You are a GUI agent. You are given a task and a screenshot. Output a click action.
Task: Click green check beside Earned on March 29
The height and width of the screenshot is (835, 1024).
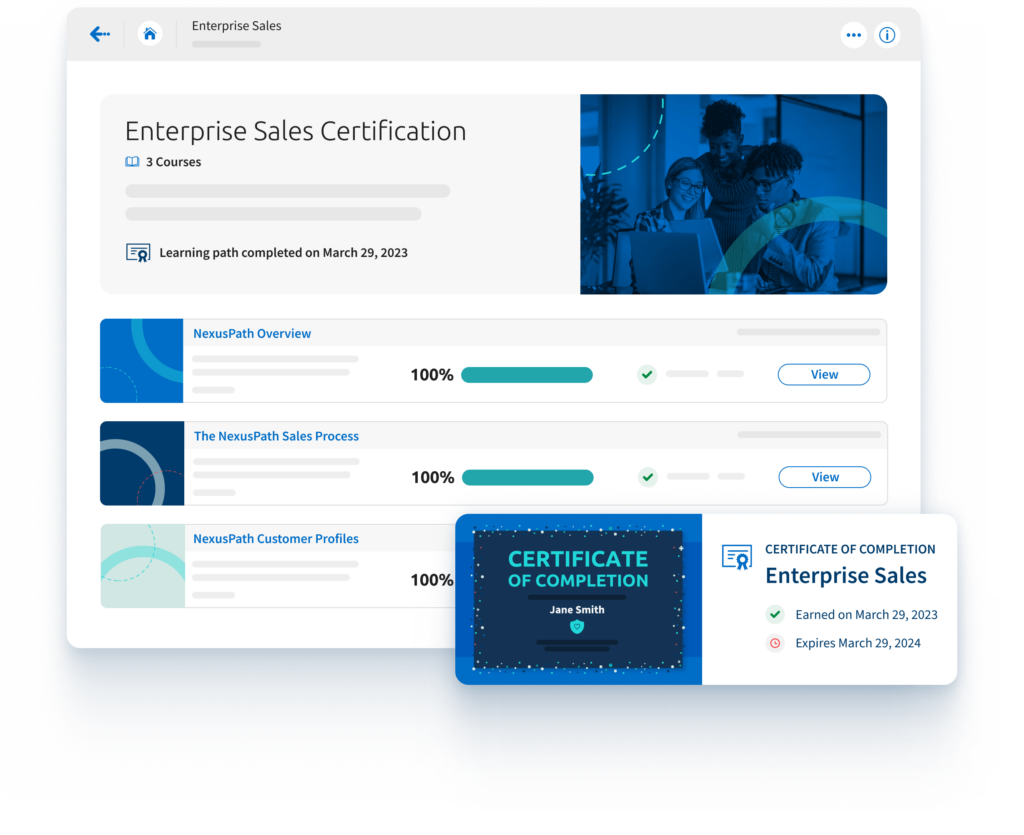coord(775,614)
